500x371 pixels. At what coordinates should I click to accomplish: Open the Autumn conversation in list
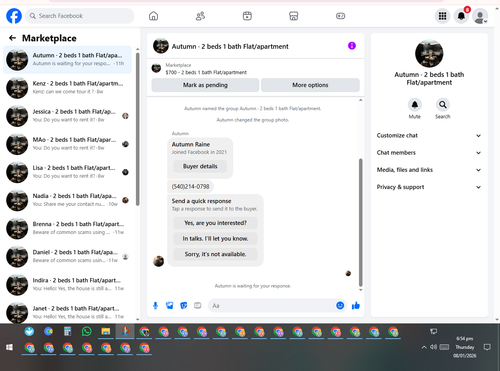coord(68,60)
